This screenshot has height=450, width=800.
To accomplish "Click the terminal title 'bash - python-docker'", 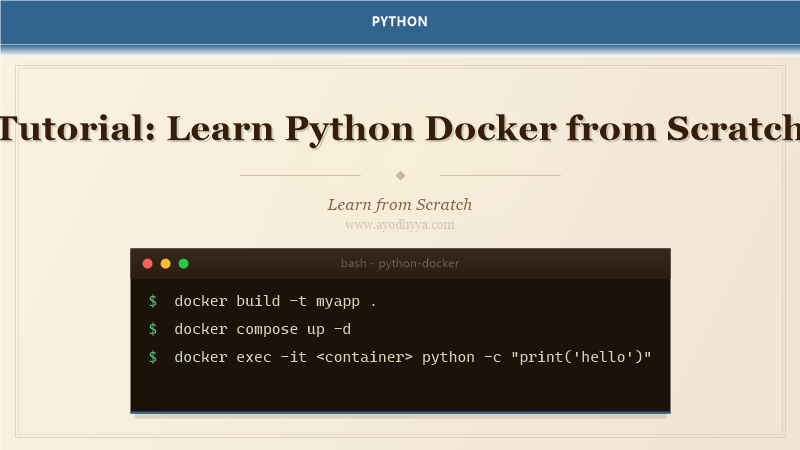I will click(x=400, y=263).
